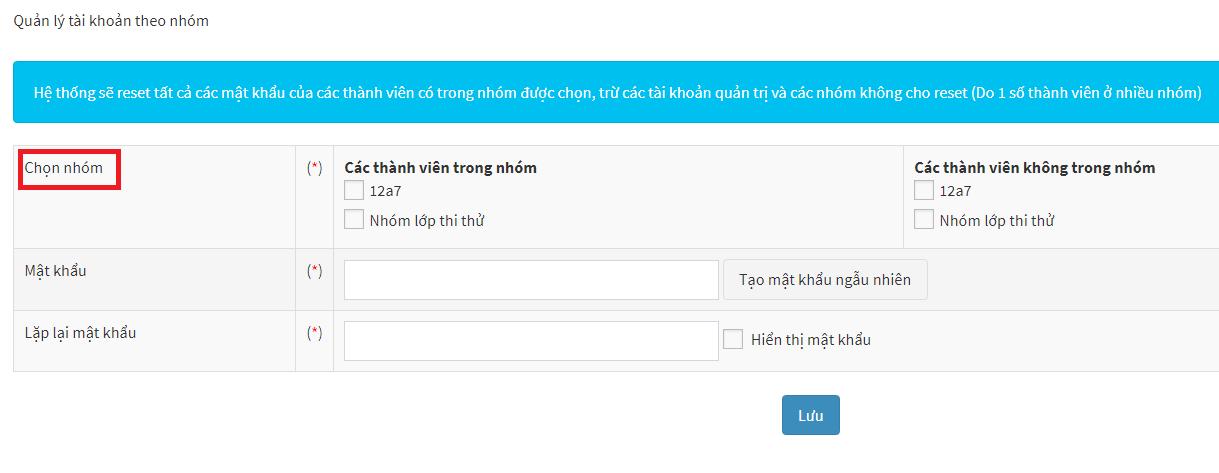Check Nhóm lớp thi thử box under không trong nhóm
The width and height of the screenshot is (1219, 473).
tap(924, 219)
